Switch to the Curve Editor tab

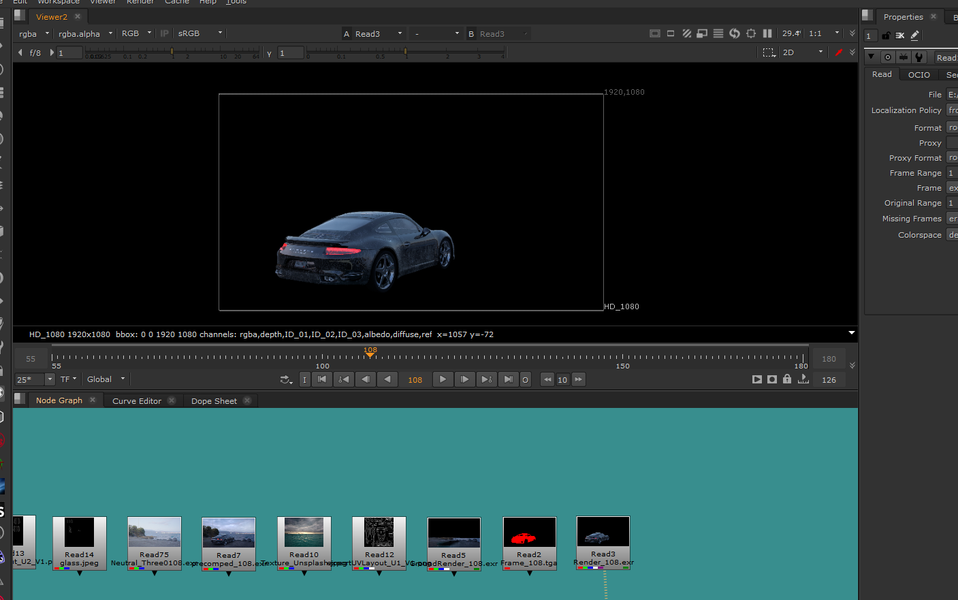tap(136, 401)
